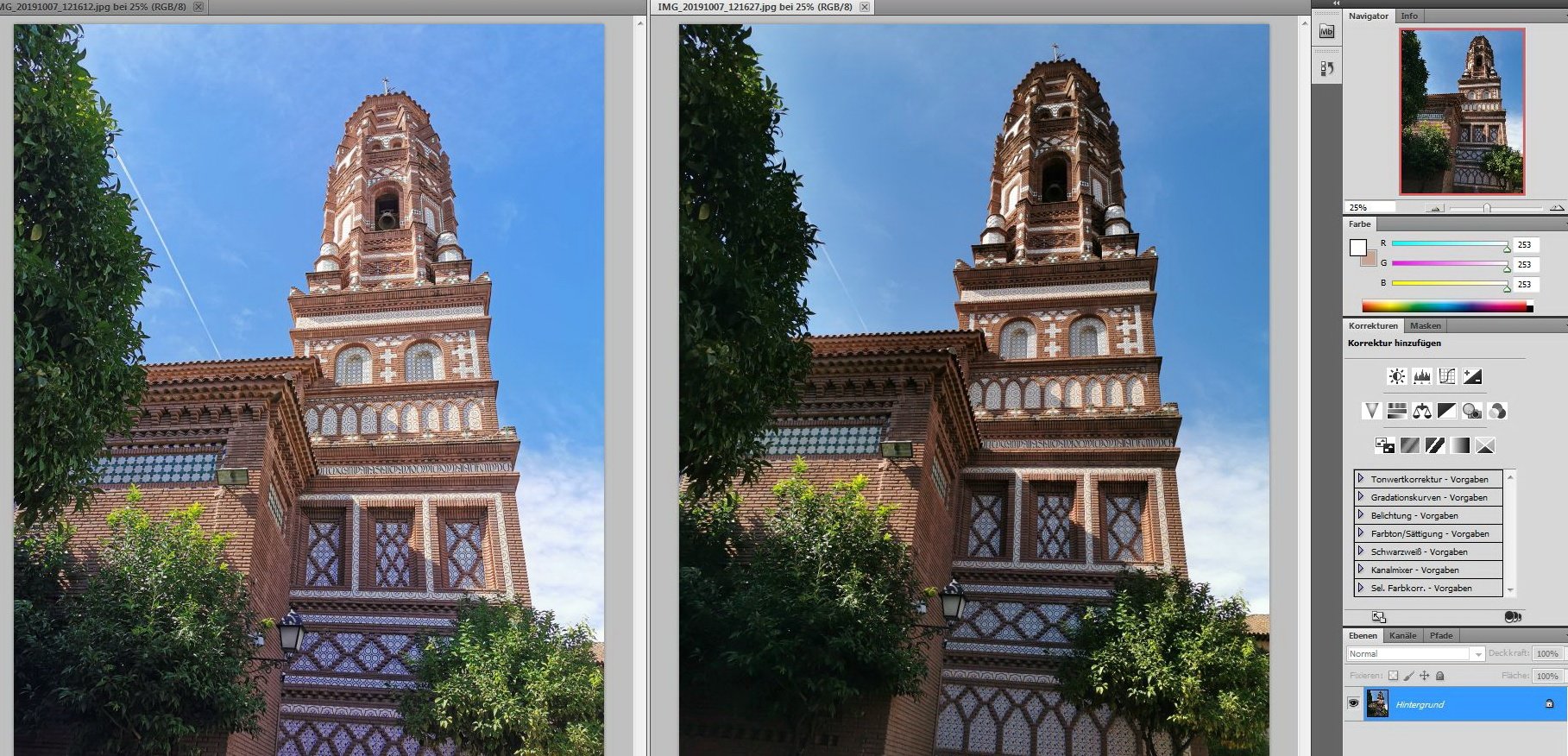Click the clip-to-layer circles icon in Korrekturen
1568x756 pixels.
[1512, 617]
